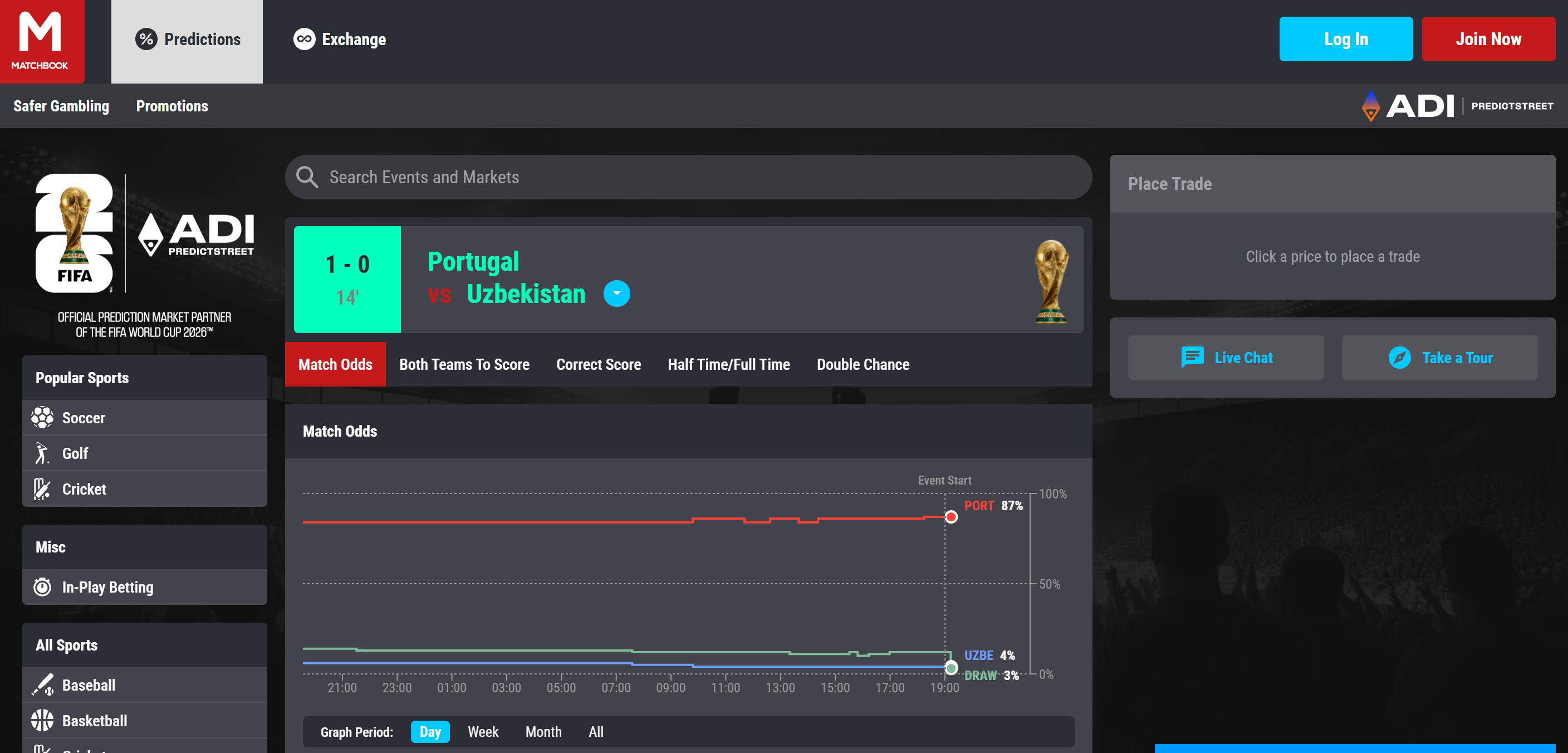Viewport: 1568px width, 753px height.
Task: Click the Place Trade panel header
Action: [1332, 184]
